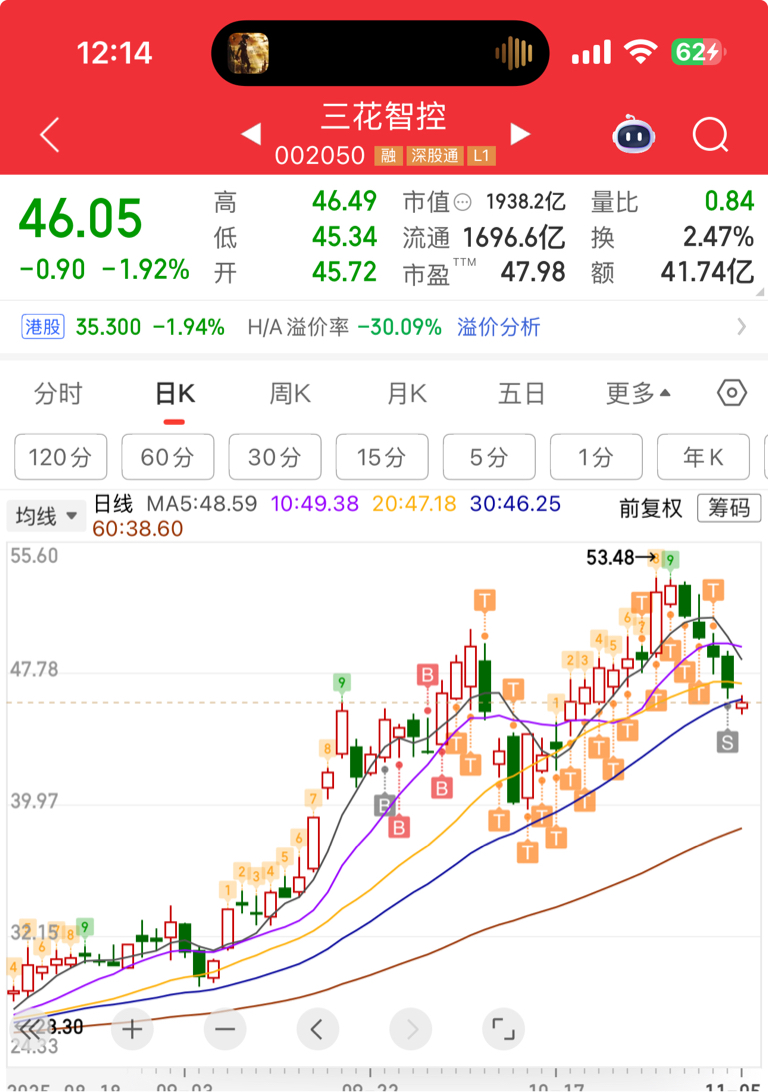This screenshot has width=768, height=1092.
Task: Open the 筹码 chip distribution button
Action: tap(729, 508)
